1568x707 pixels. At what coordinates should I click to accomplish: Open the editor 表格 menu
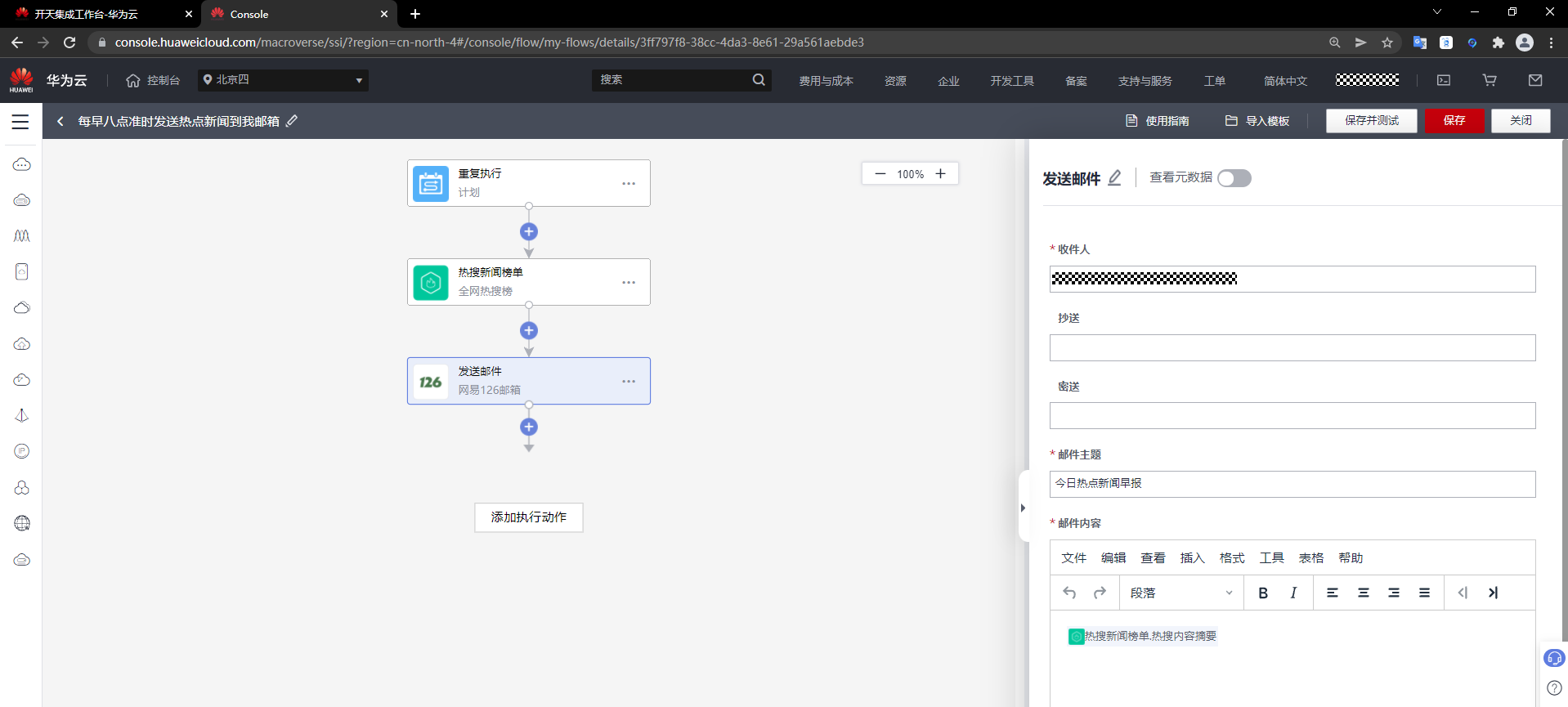[1311, 557]
